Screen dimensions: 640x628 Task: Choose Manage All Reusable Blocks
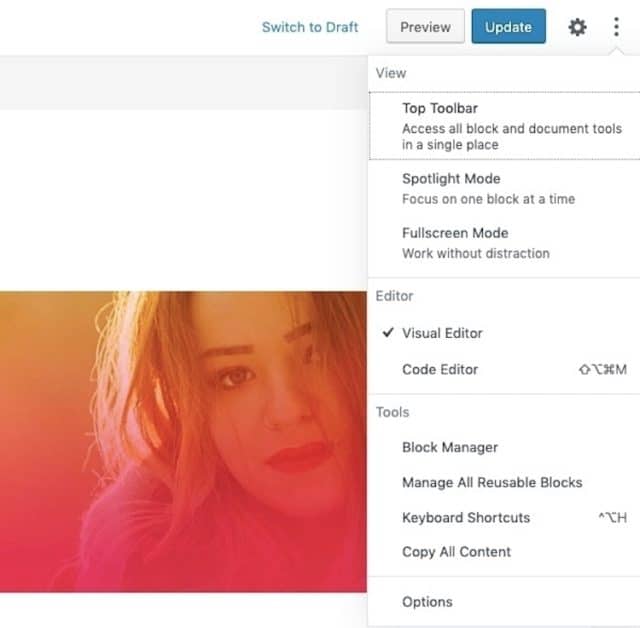coord(492,482)
